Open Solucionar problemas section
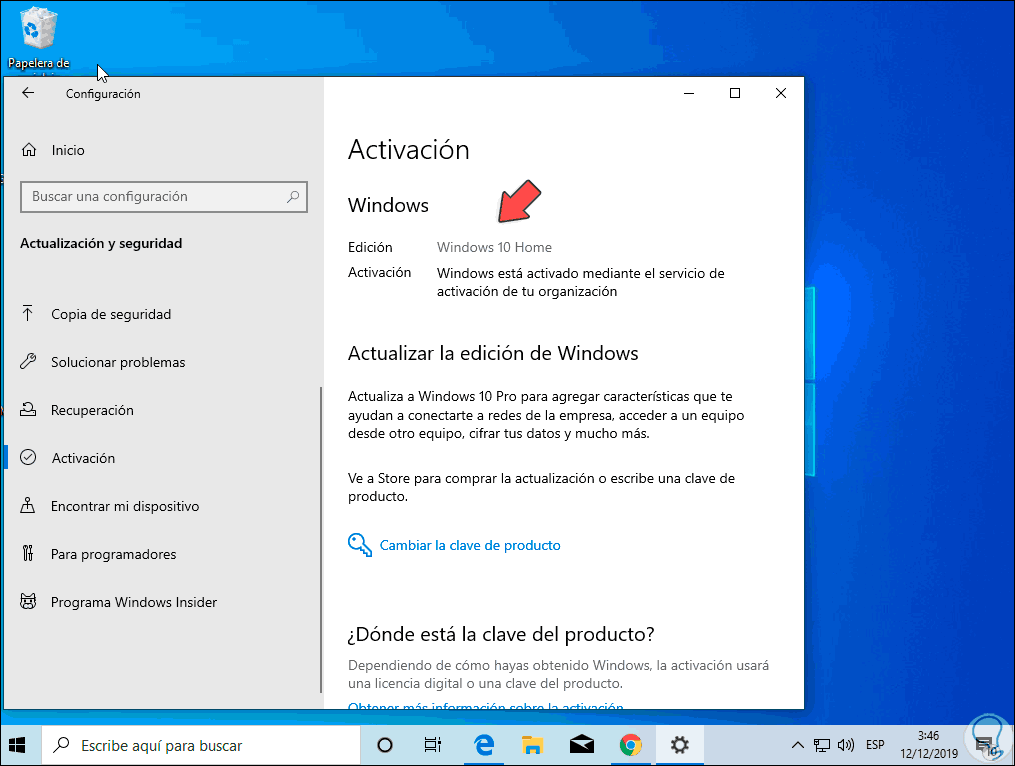The height and width of the screenshot is (766, 1015). pos(118,362)
